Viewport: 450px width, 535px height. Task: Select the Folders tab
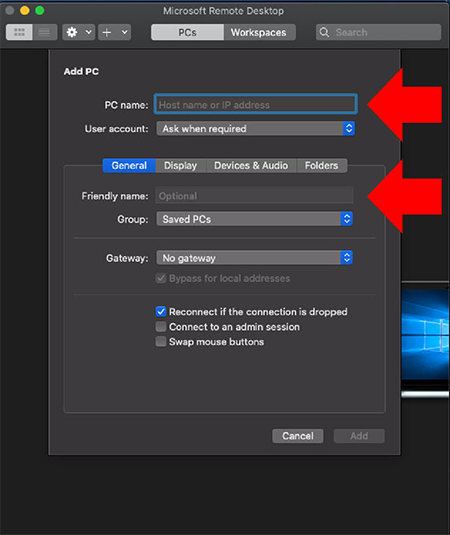(x=322, y=165)
